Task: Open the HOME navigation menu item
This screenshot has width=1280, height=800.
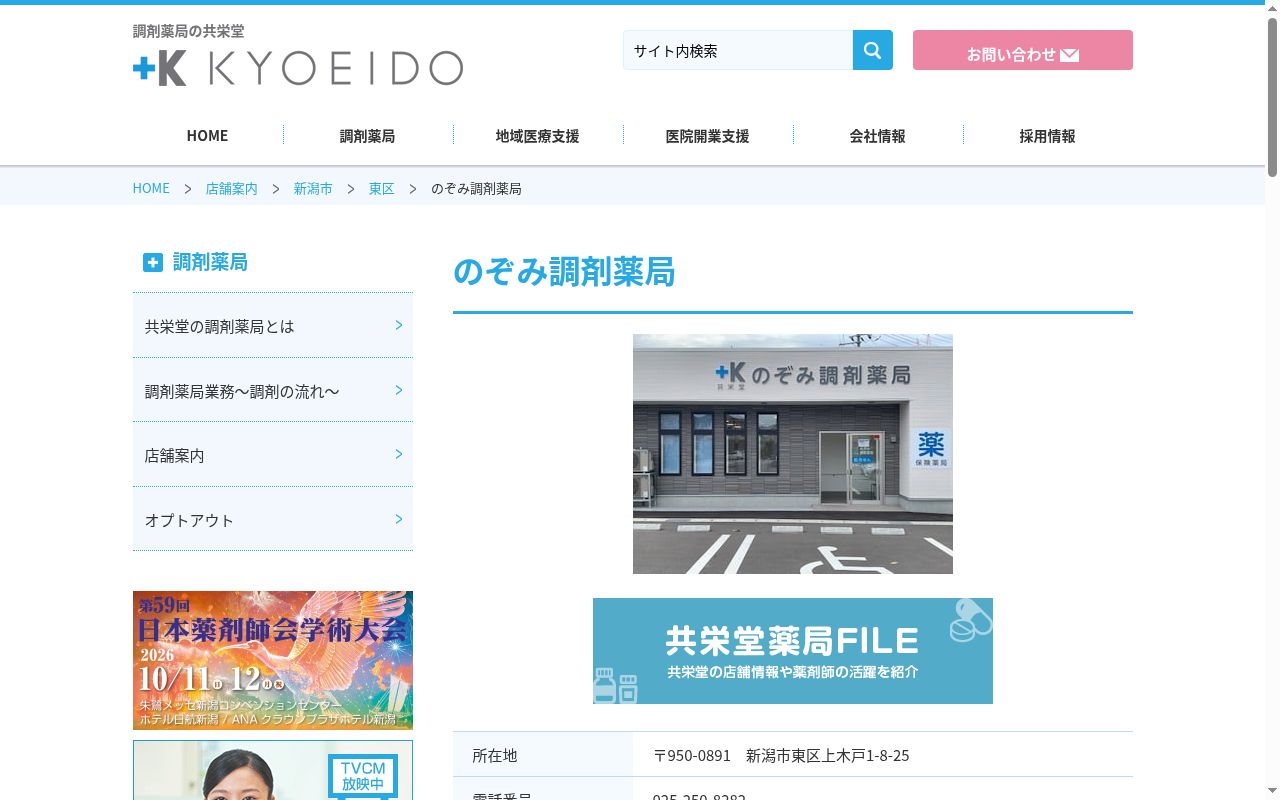Action: tap(207, 136)
